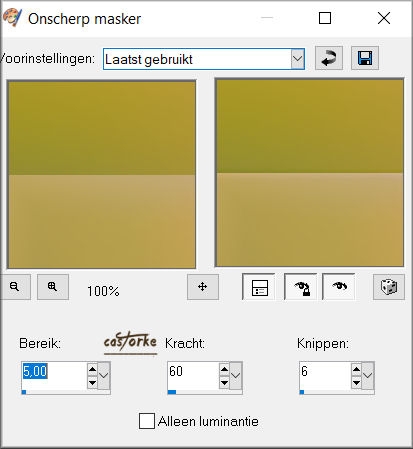Expand the Knippen slider dropdown arrow
413x449 pixels.
click(x=368, y=376)
